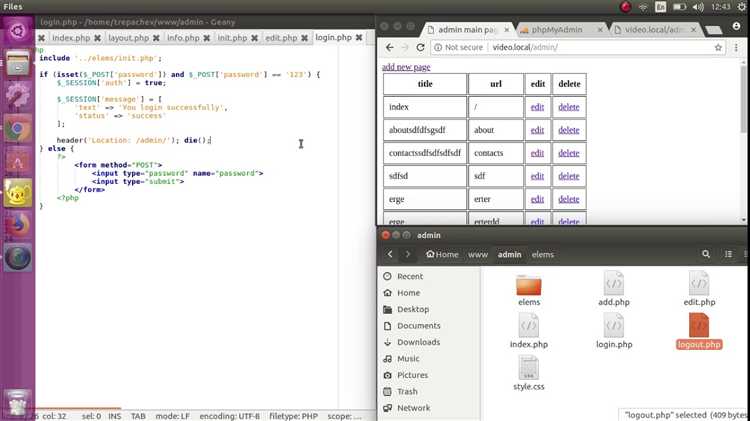Open Documents in file manager sidebar

[x=419, y=326]
